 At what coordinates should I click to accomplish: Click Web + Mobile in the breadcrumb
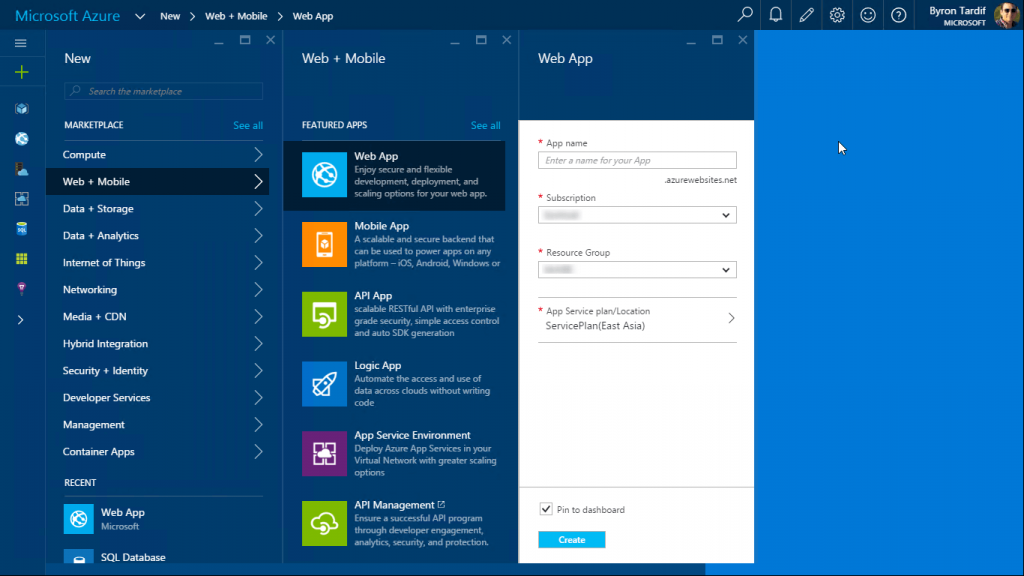[236, 16]
